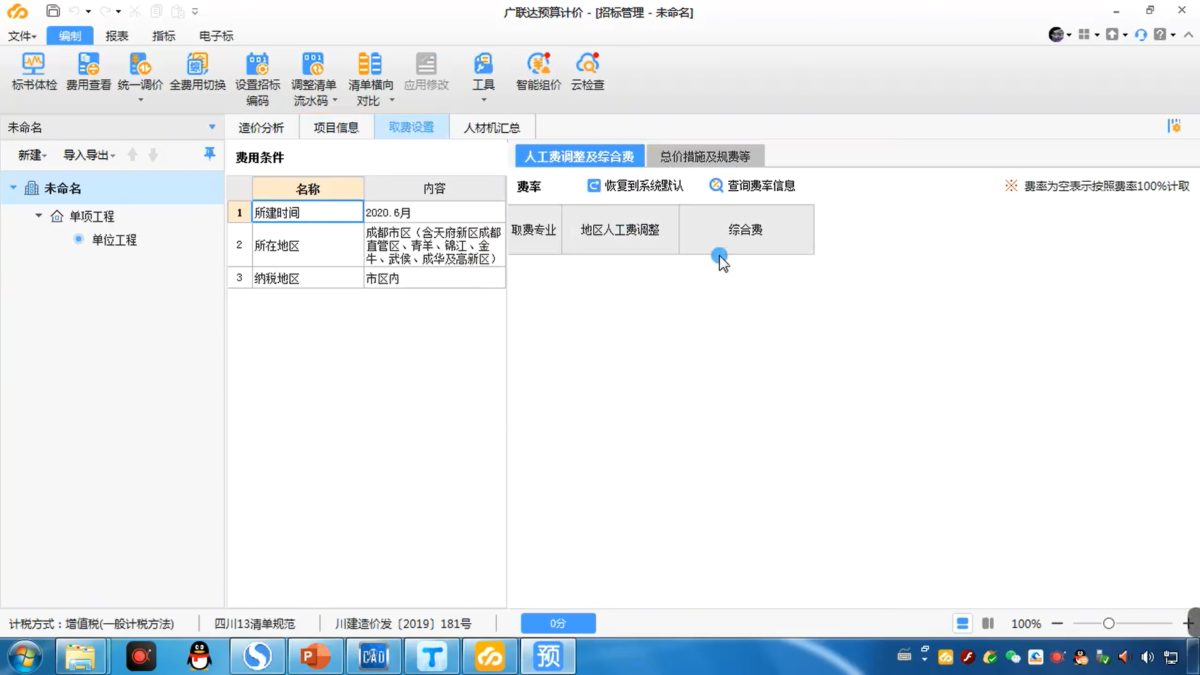Screen dimensions: 1200x675
Task: Open the 取费设置 tab
Action: click(x=411, y=128)
